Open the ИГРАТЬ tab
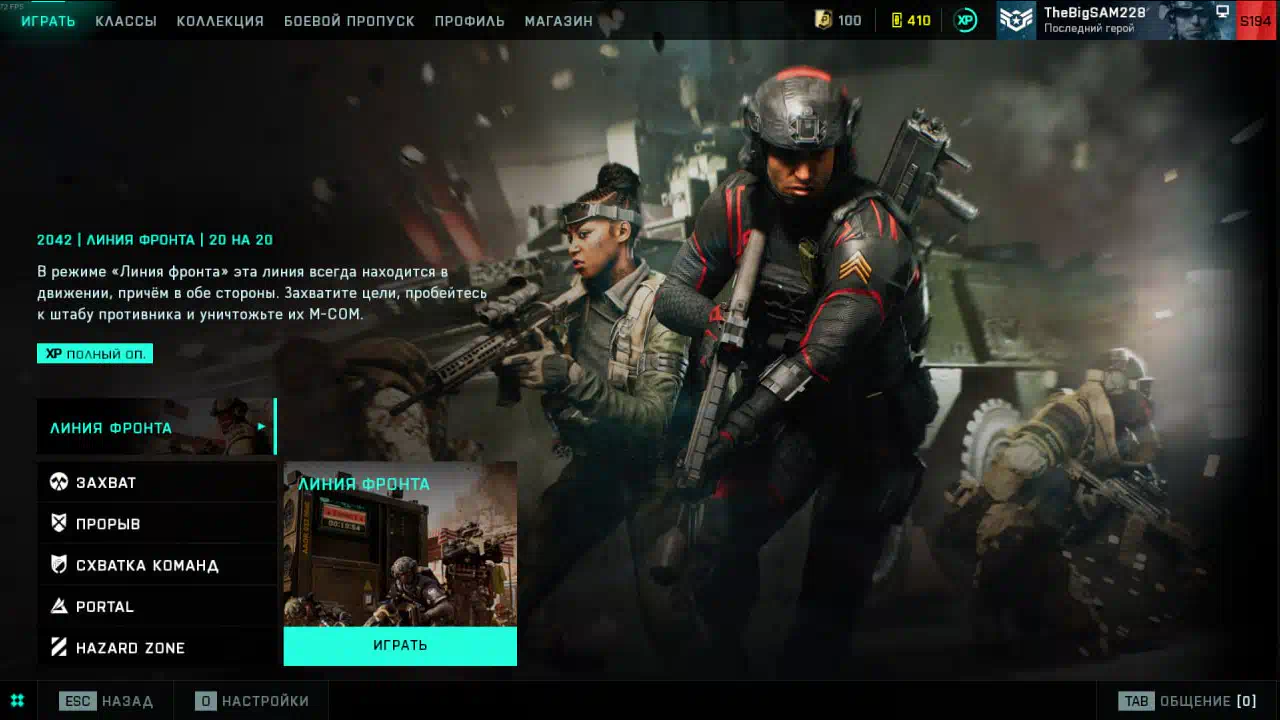Screen dimensions: 1280x720 [48, 21]
